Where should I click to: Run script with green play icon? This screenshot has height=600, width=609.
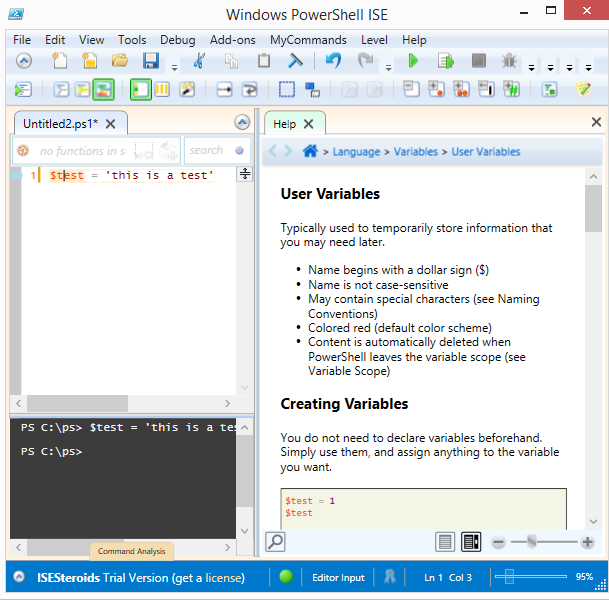413,61
